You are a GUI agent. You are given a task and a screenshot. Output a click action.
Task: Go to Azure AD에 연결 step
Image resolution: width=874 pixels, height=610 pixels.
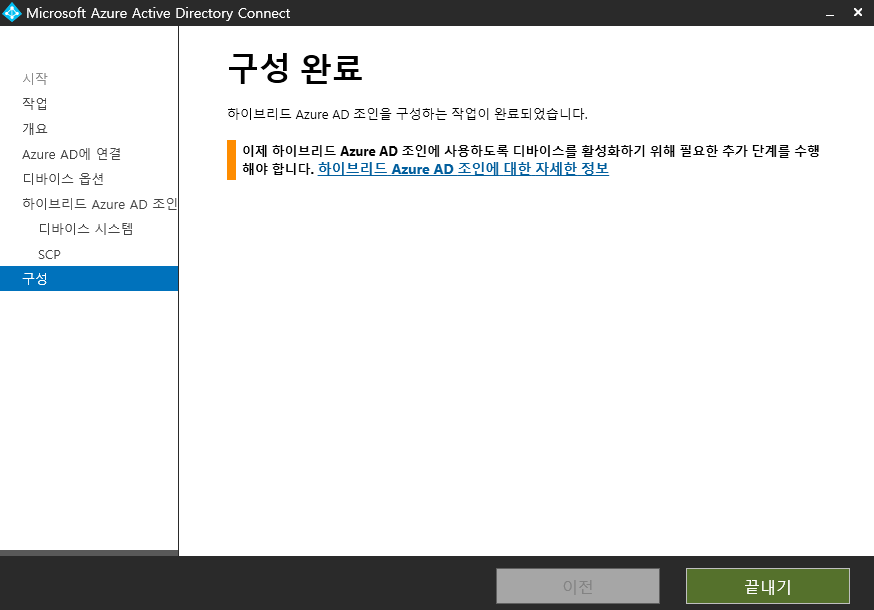(x=71, y=154)
